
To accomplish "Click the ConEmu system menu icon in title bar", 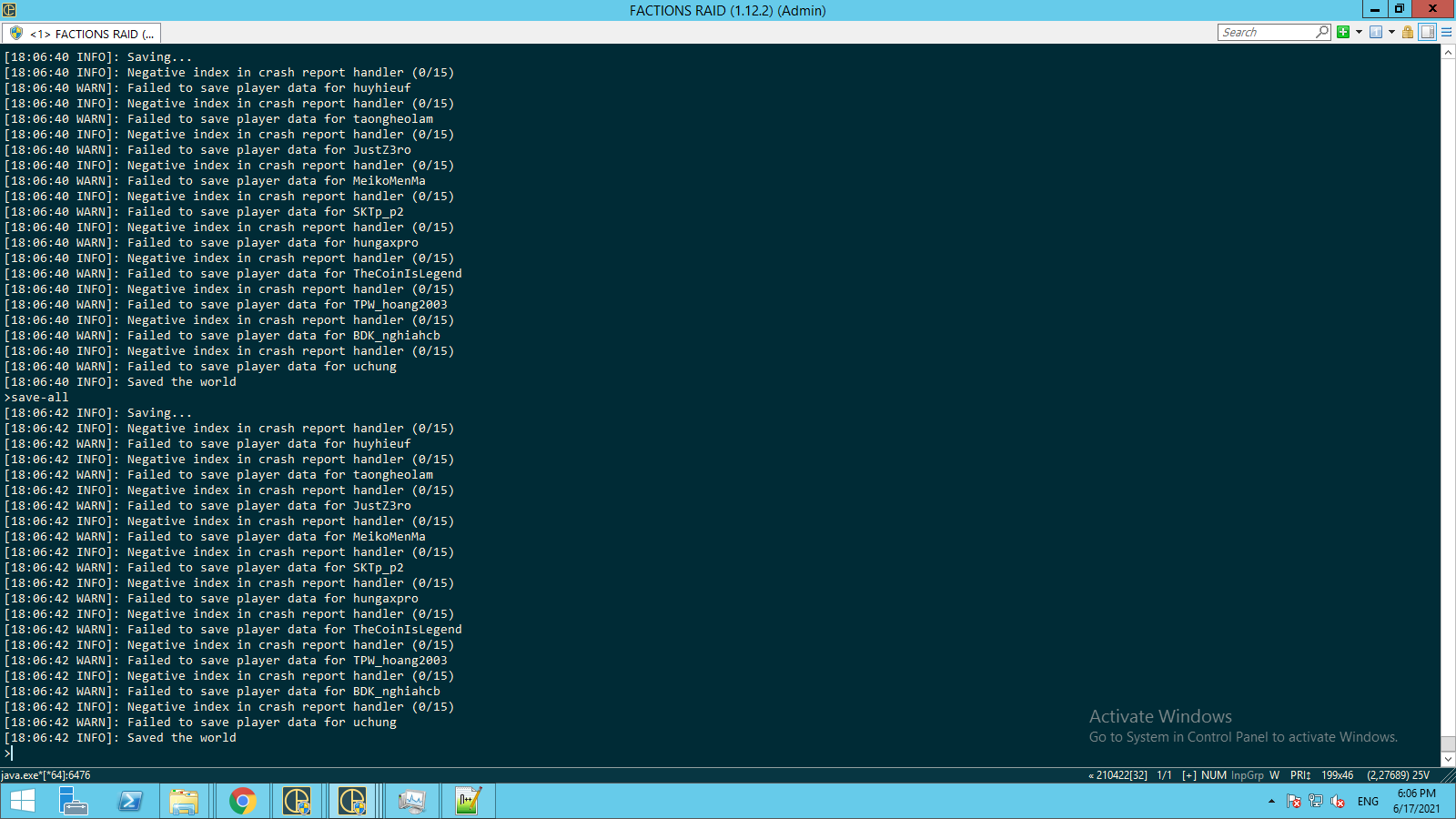I will (x=9, y=10).
